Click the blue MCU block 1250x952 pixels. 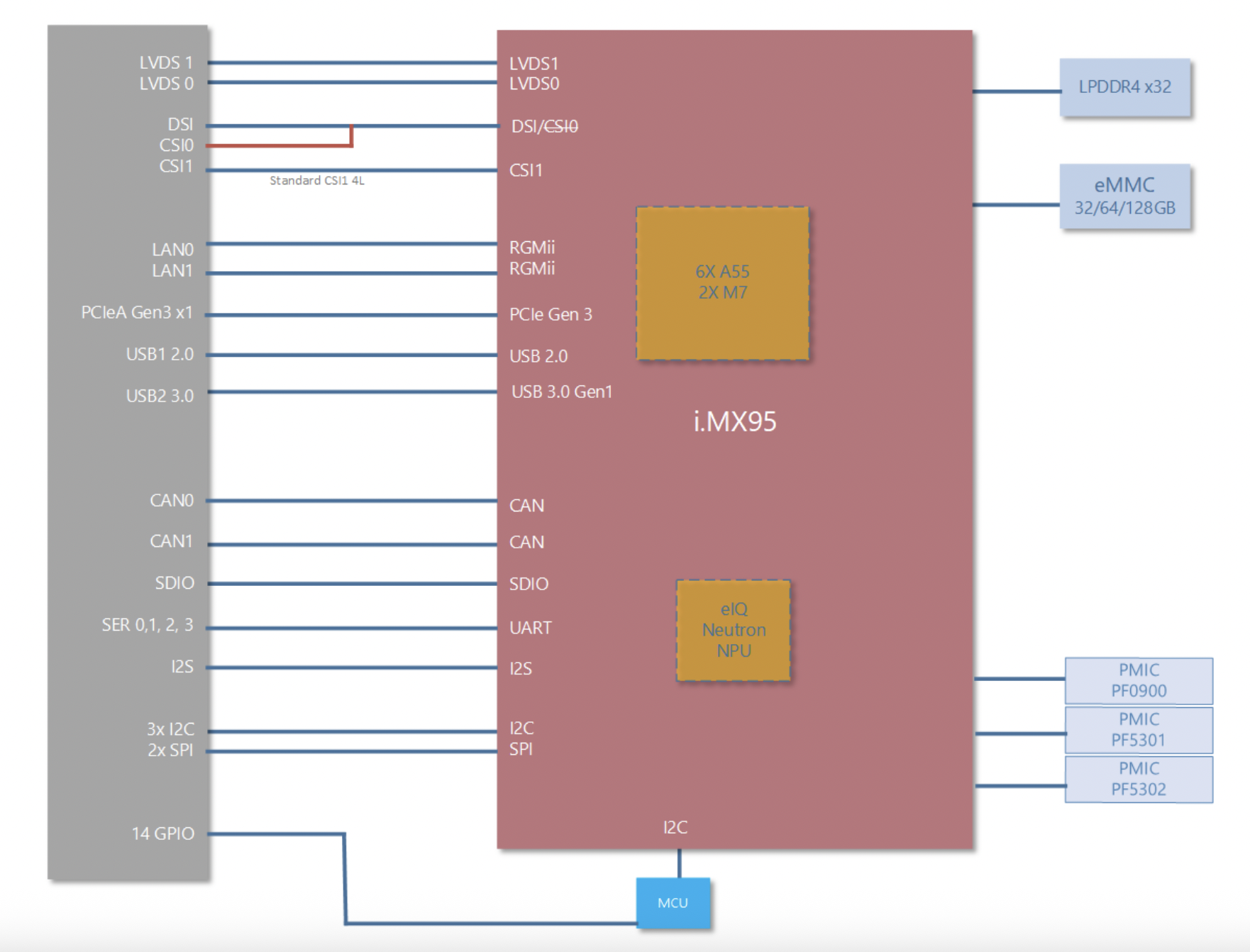pyautogui.click(x=673, y=902)
